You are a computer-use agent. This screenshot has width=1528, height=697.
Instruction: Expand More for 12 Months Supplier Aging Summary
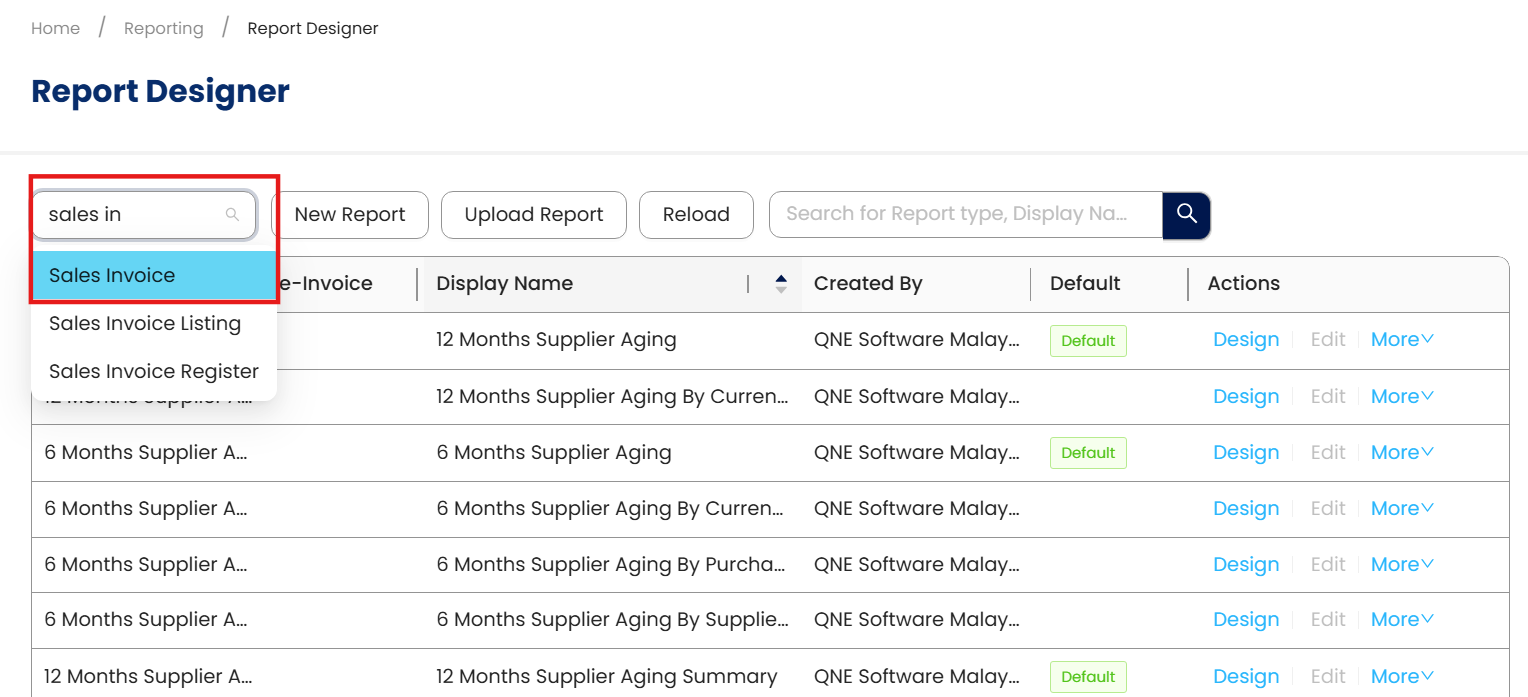[1402, 677]
